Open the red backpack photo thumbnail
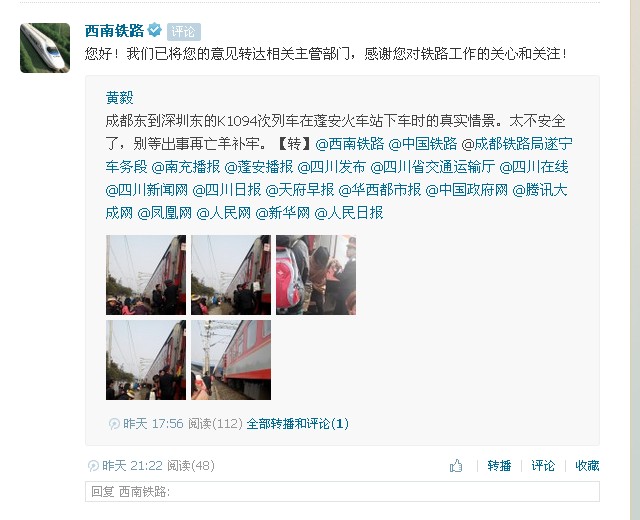The height and width of the screenshot is (520, 640). click(x=316, y=275)
